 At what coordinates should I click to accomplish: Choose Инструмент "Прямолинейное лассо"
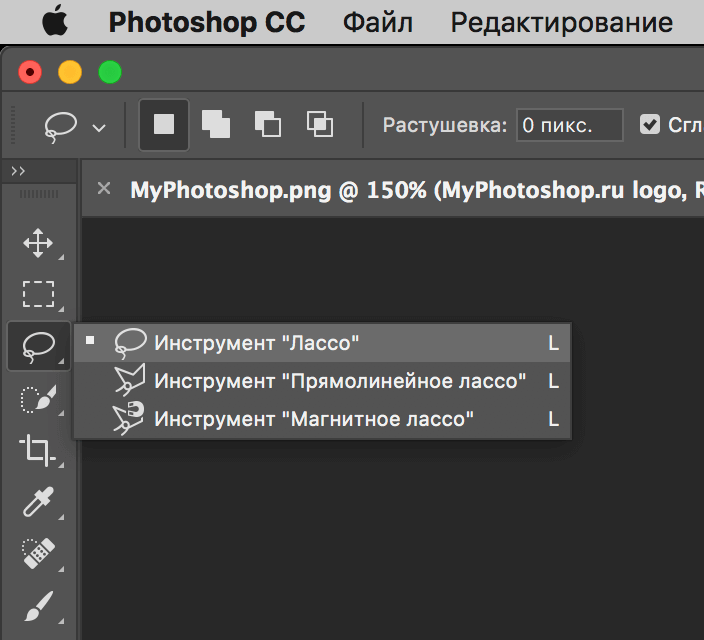(x=322, y=381)
